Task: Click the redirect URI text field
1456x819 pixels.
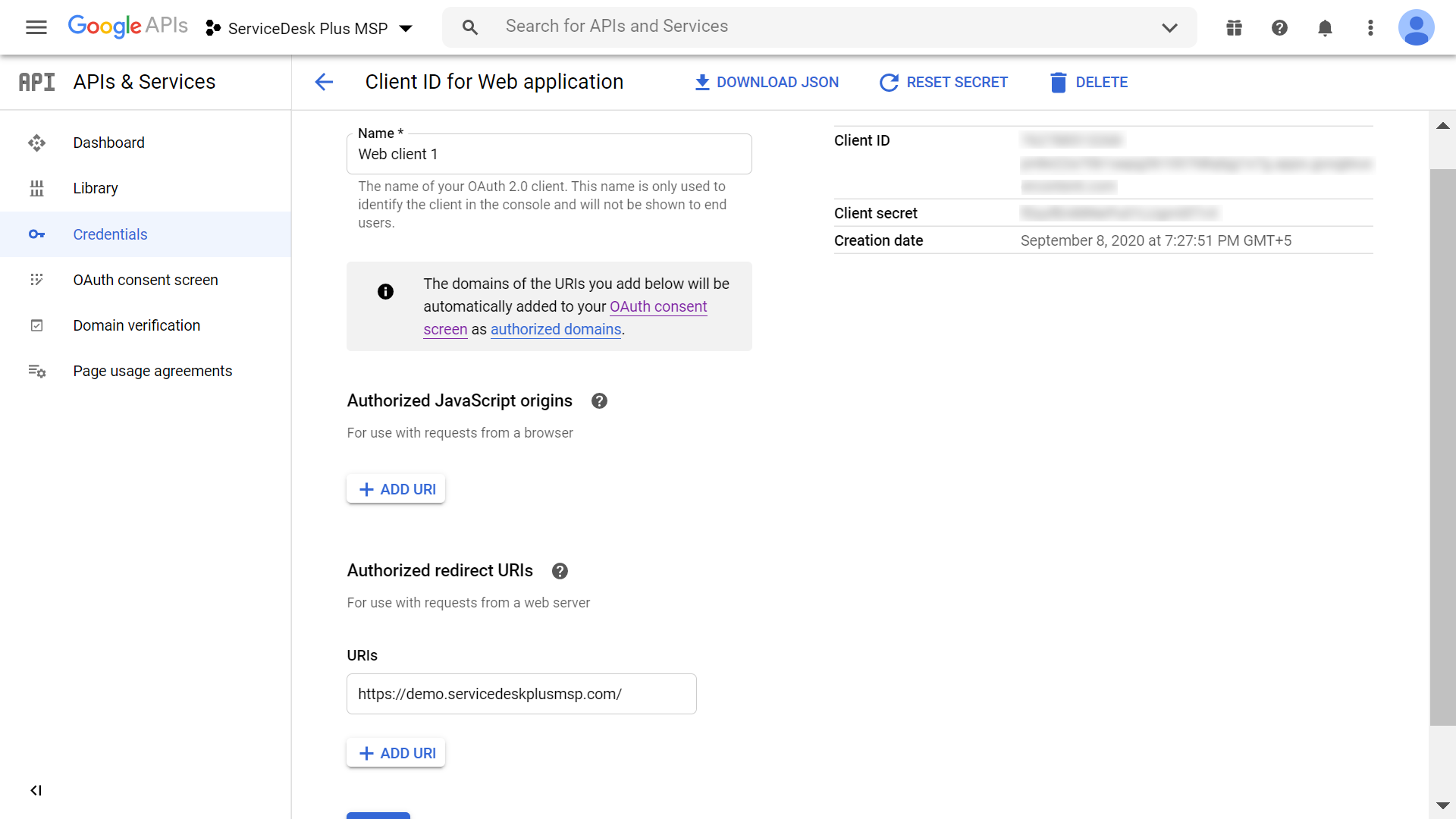Action: click(x=521, y=694)
